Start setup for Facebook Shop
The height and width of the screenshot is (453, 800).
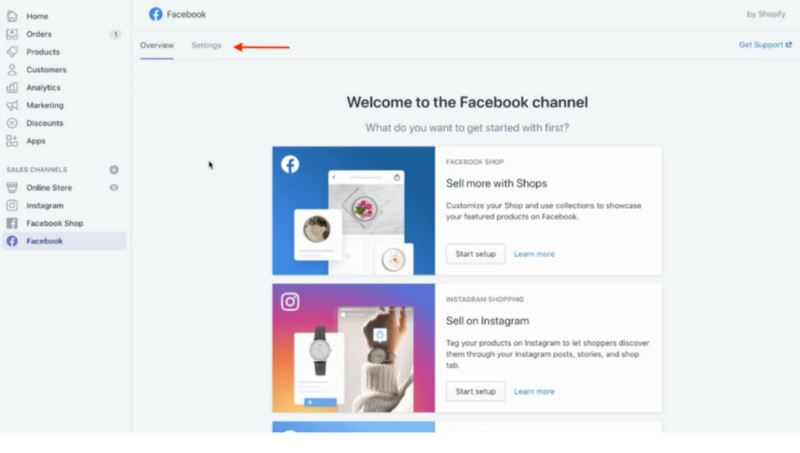click(x=476, y=254)
